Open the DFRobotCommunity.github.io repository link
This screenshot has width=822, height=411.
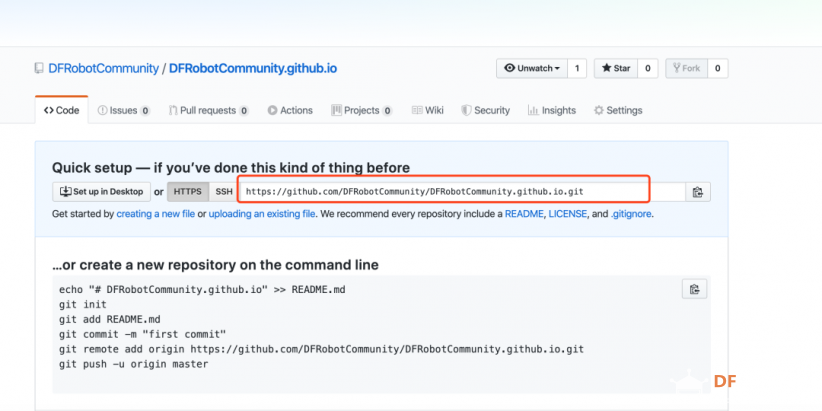pyautogui.click(x=253, y=68)
